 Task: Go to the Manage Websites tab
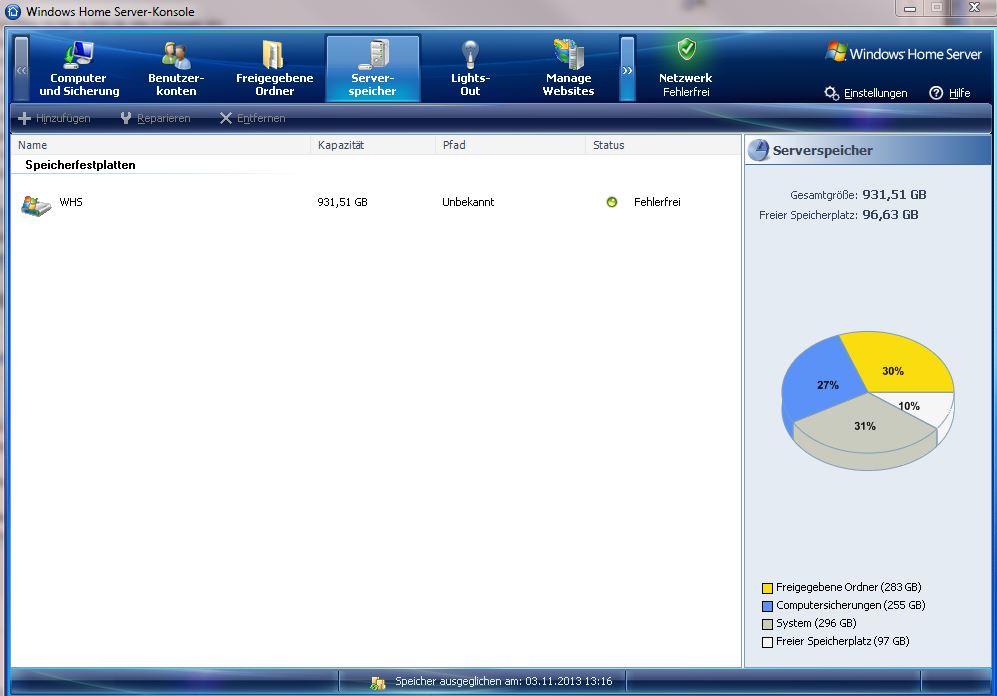point(568,68)
